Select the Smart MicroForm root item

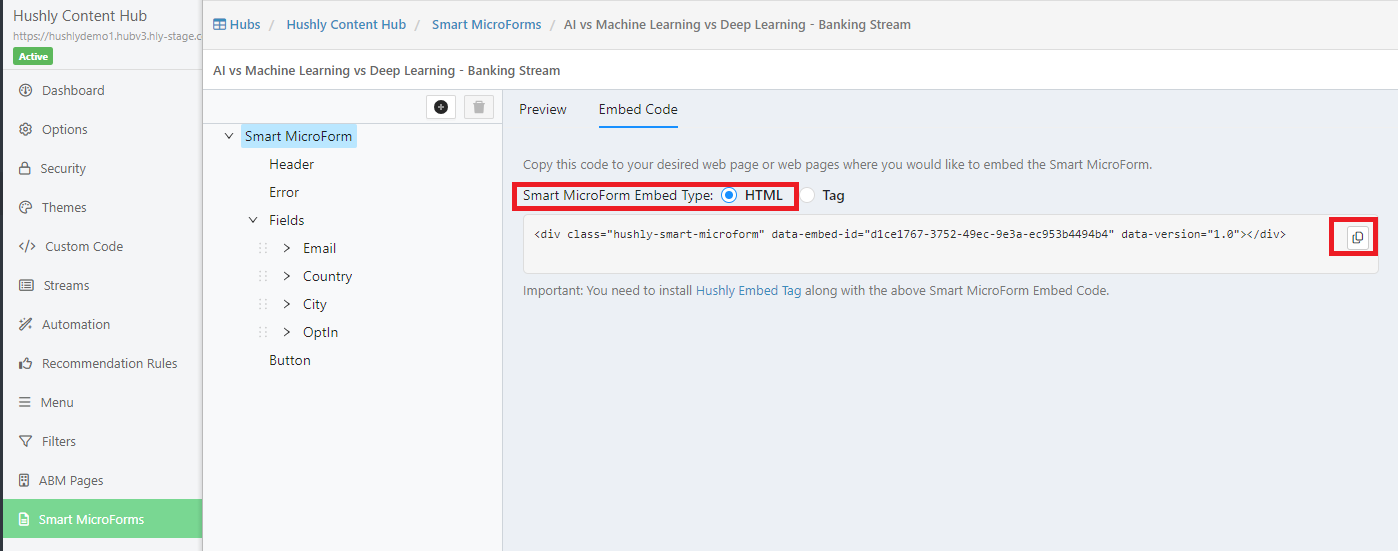298,136
